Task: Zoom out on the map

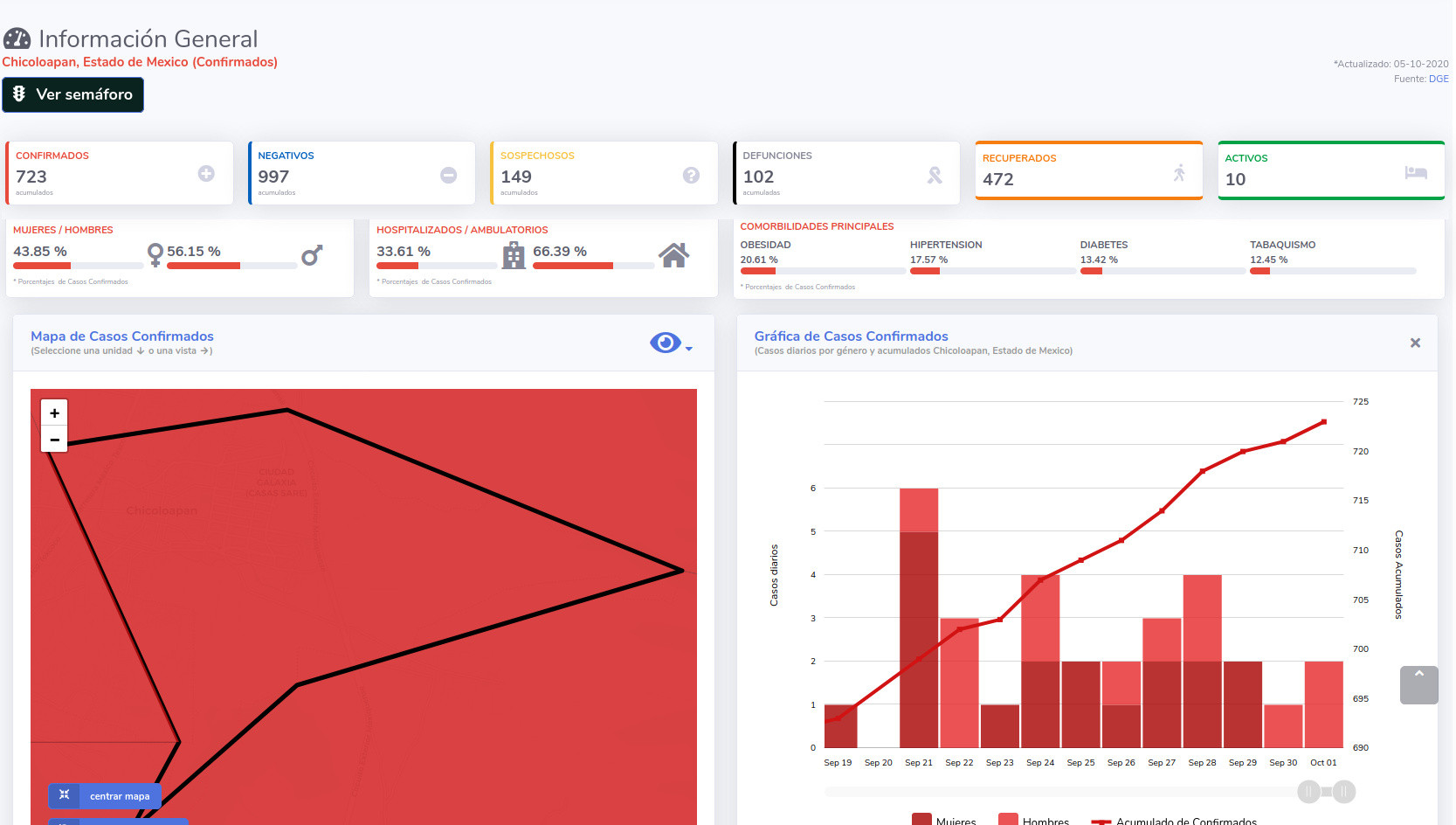Action: 54,440
